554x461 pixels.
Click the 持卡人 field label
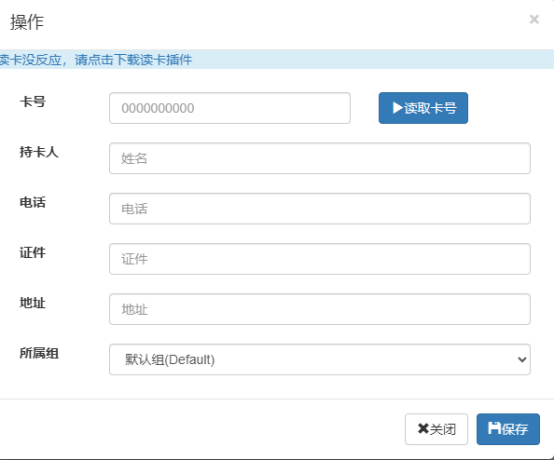coord(39,152)
